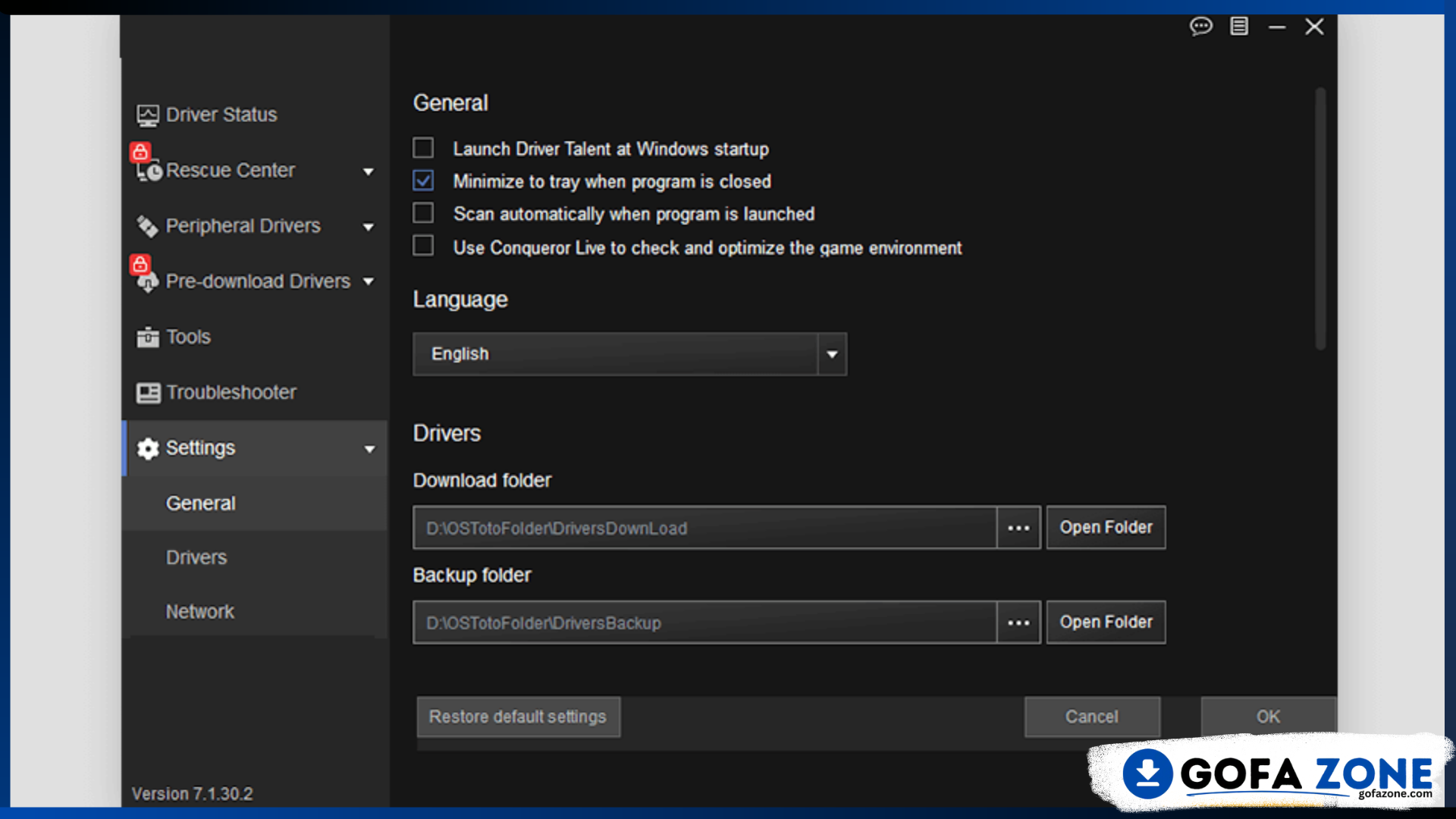Open the Tools section
The image size is (1456, 819).
(x=188, y=337)
